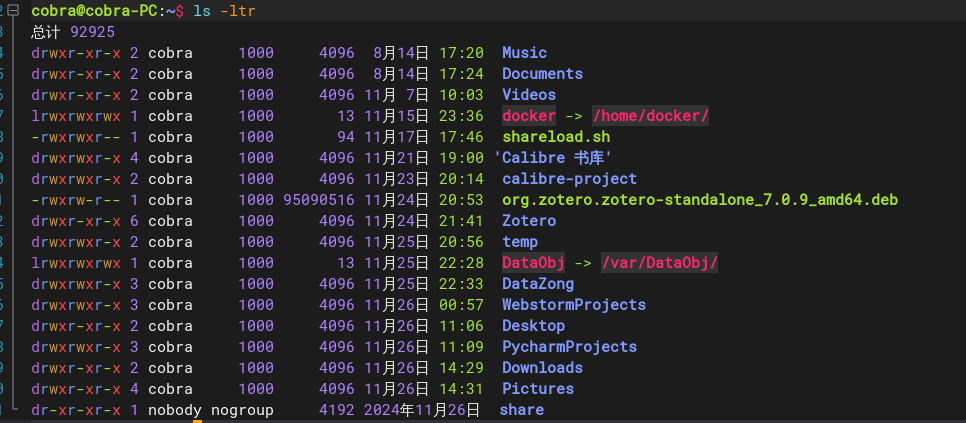Select the share directory entry
The width and height of the screenshot is (966, 423).
(x=522, y=409)
